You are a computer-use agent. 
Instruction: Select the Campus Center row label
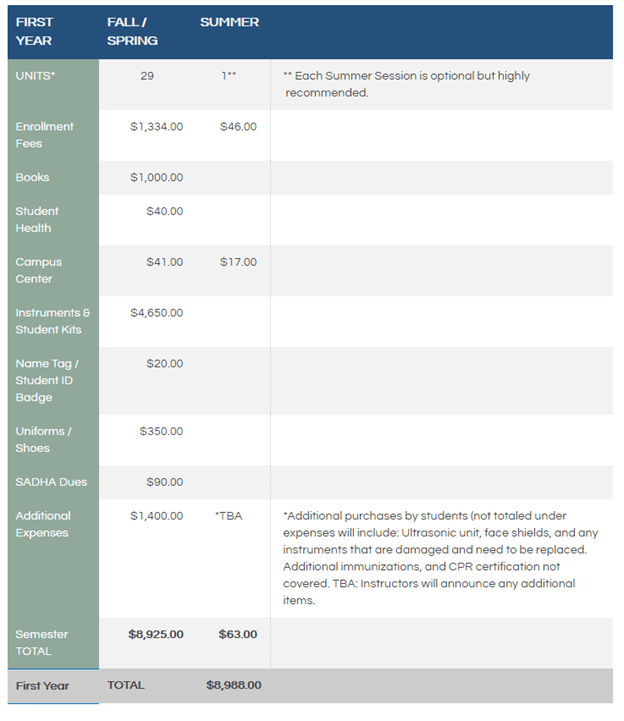[38, 270]
